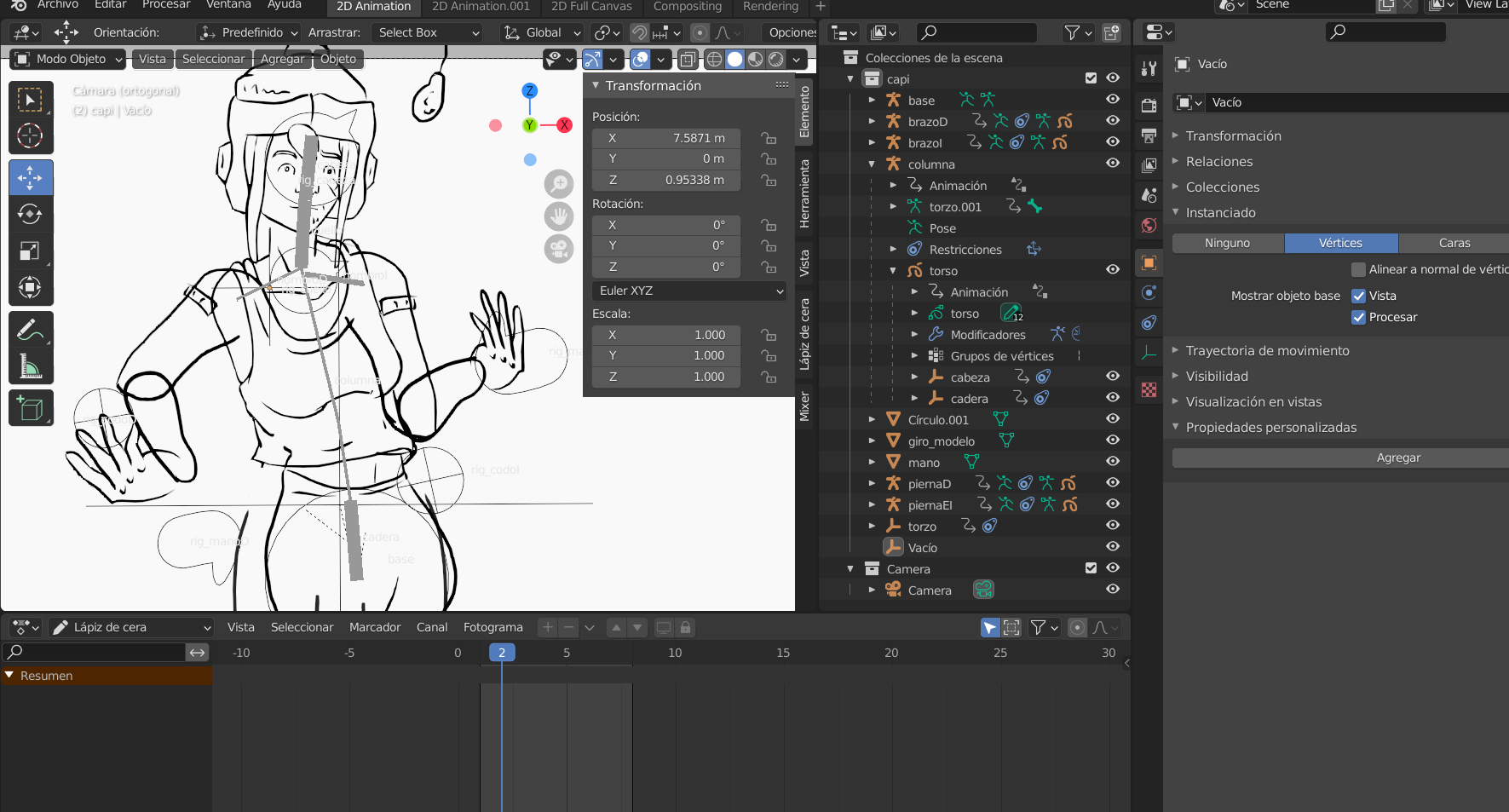The width and height of the screenshot is (1509, 812).
Task: Click the Position X value field 7.5871 m
Action: click(x=666, y=138)
